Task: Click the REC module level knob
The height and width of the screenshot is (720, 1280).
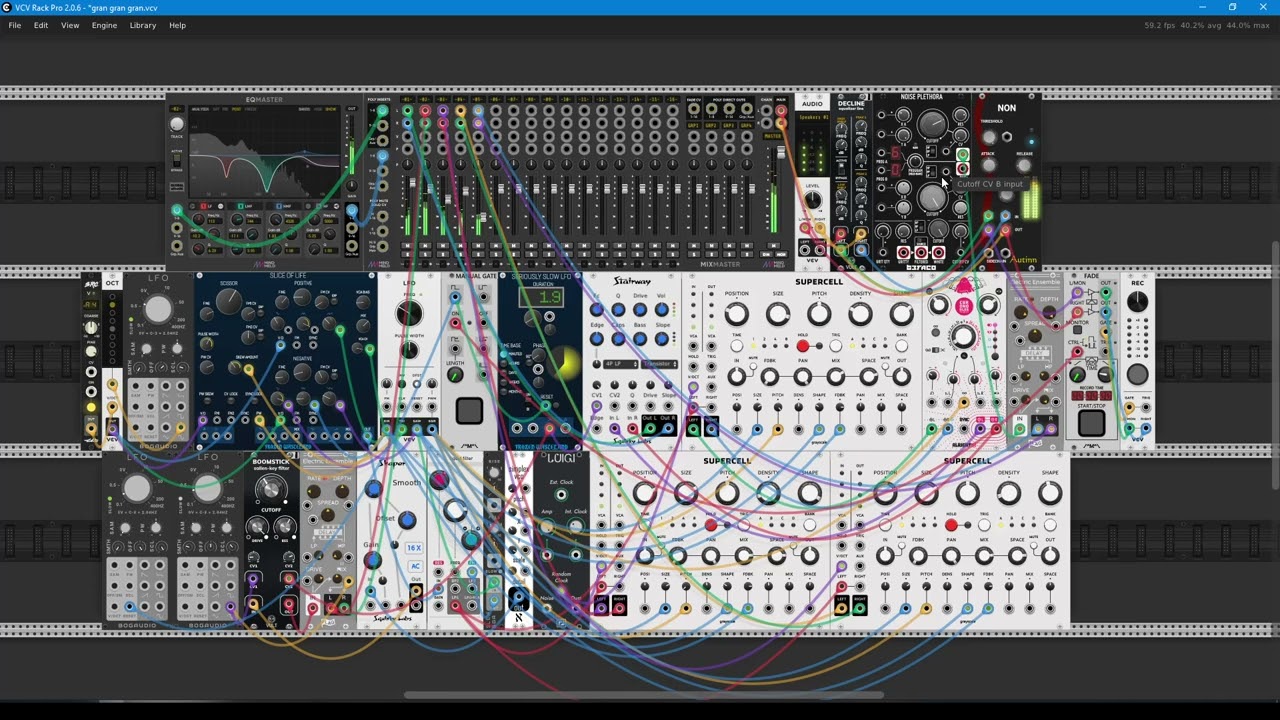Action: click(1137, 302)
